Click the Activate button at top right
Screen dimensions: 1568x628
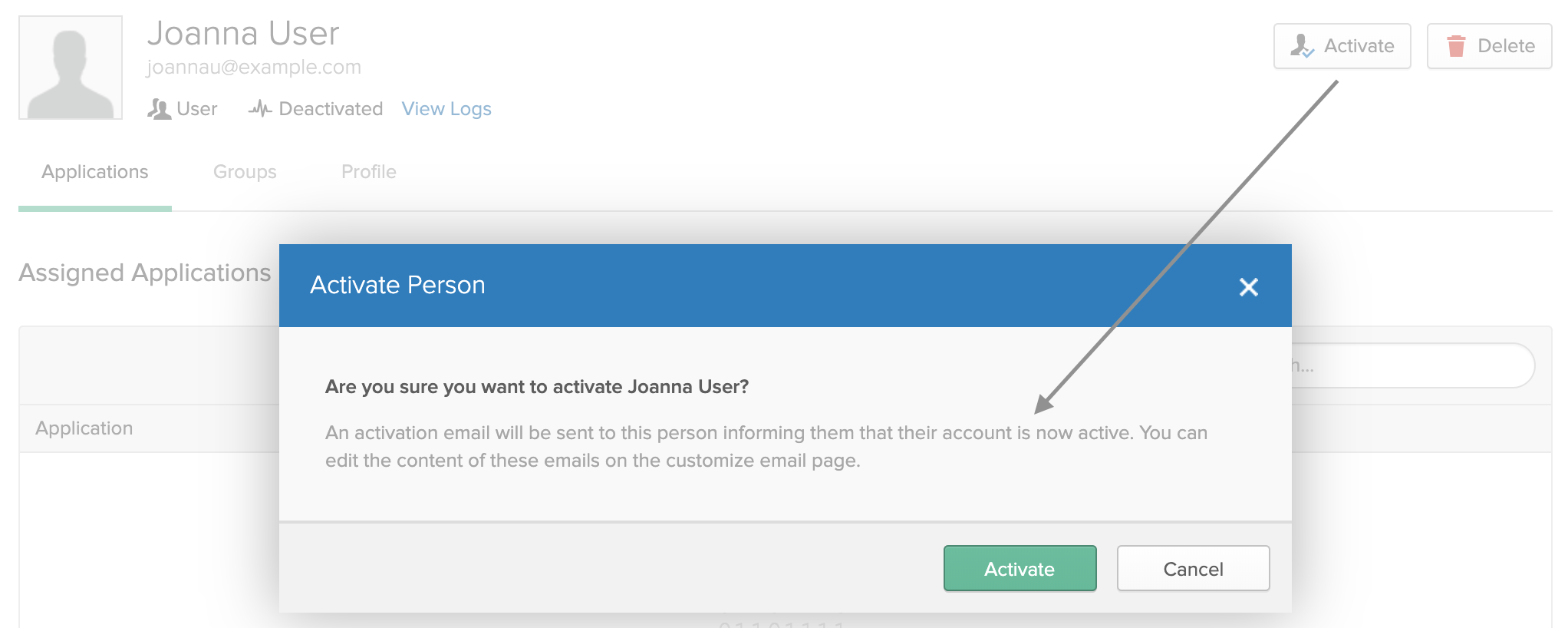pyautogui.click(x=1342, y=46)
